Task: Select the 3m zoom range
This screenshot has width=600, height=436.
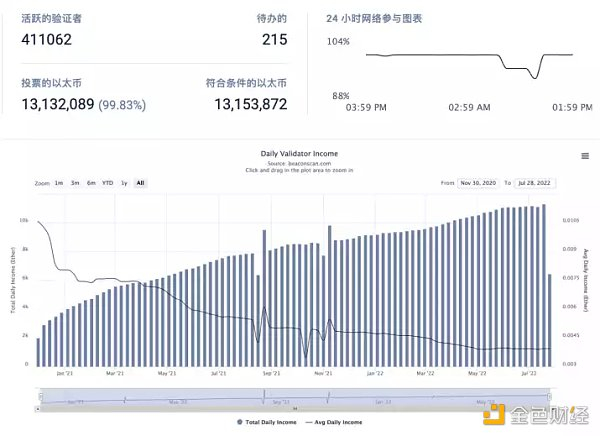Action: (x=75, y=183)
